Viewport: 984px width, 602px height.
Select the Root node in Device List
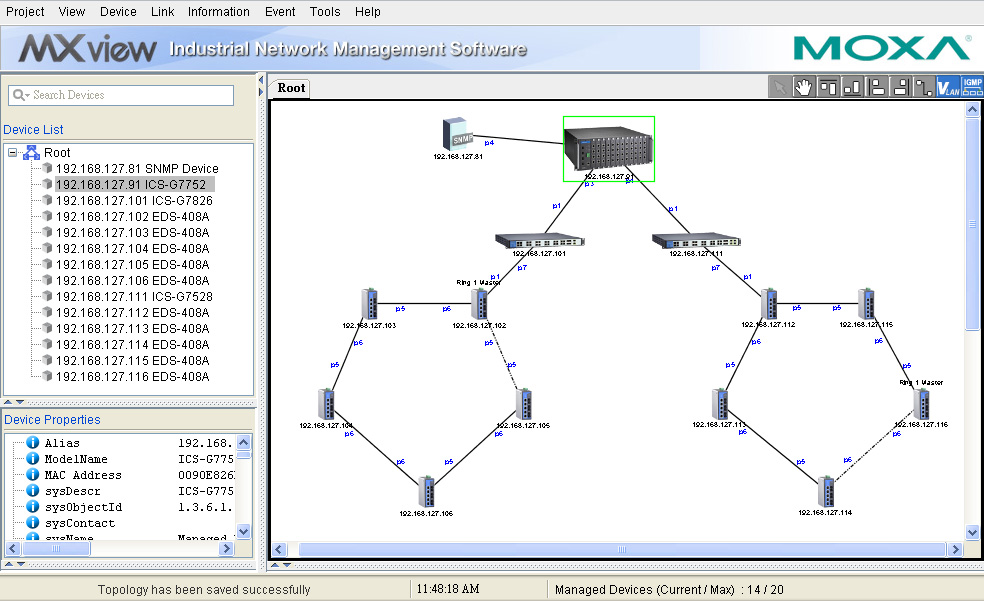tap(57, 153)
